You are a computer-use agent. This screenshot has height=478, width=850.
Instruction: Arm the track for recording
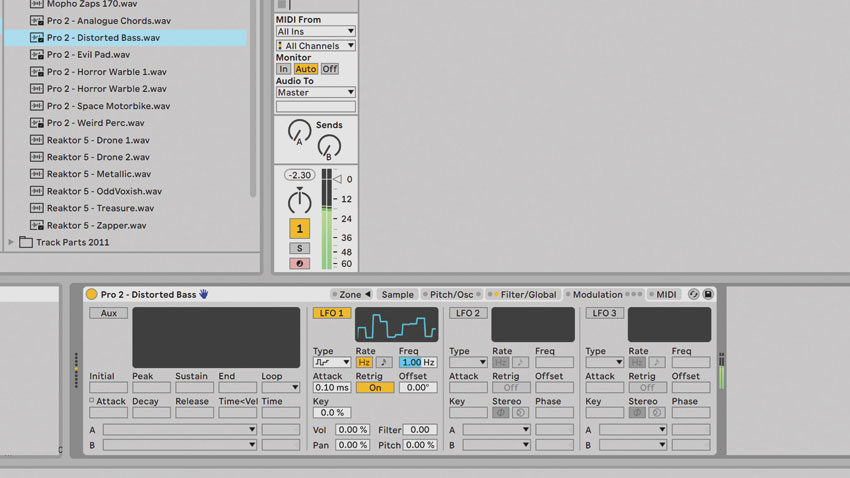[299, 263]
